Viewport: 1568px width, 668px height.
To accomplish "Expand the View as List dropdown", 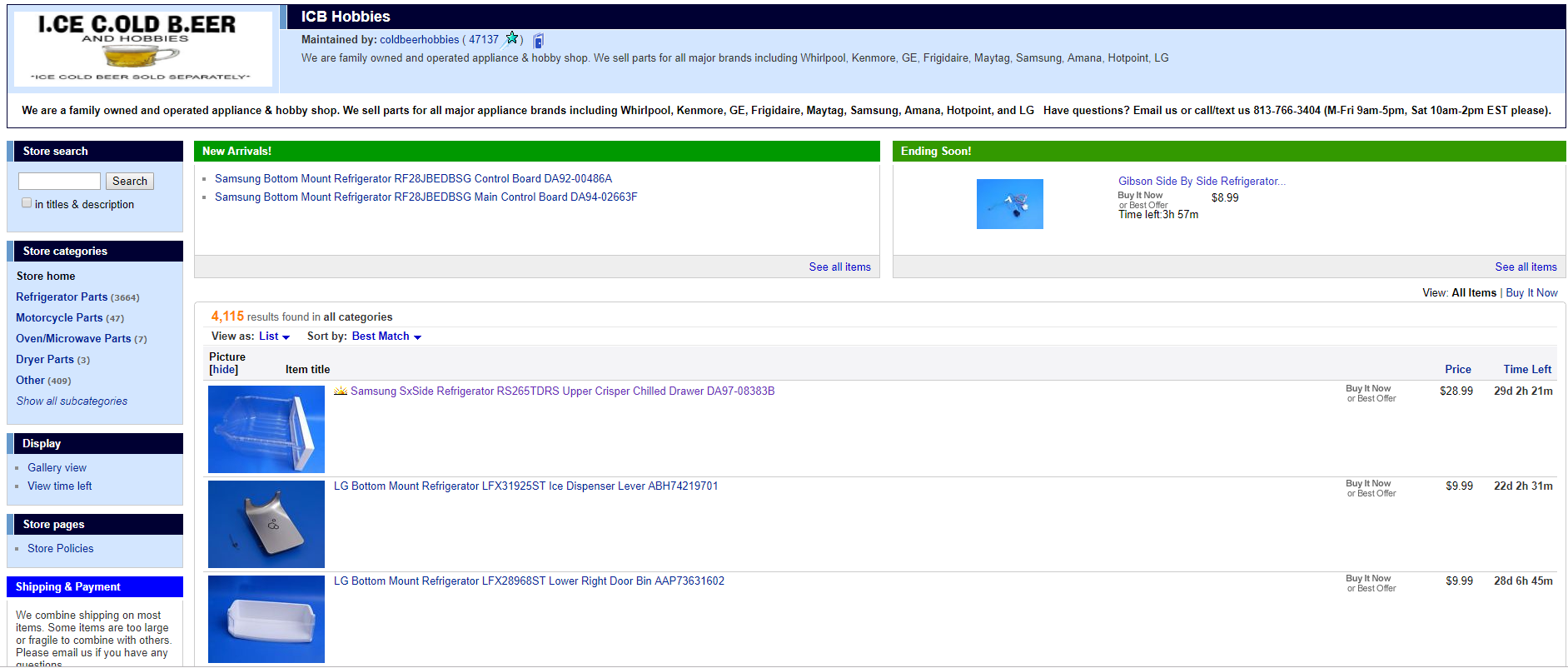I will click(x=274, y=336).
